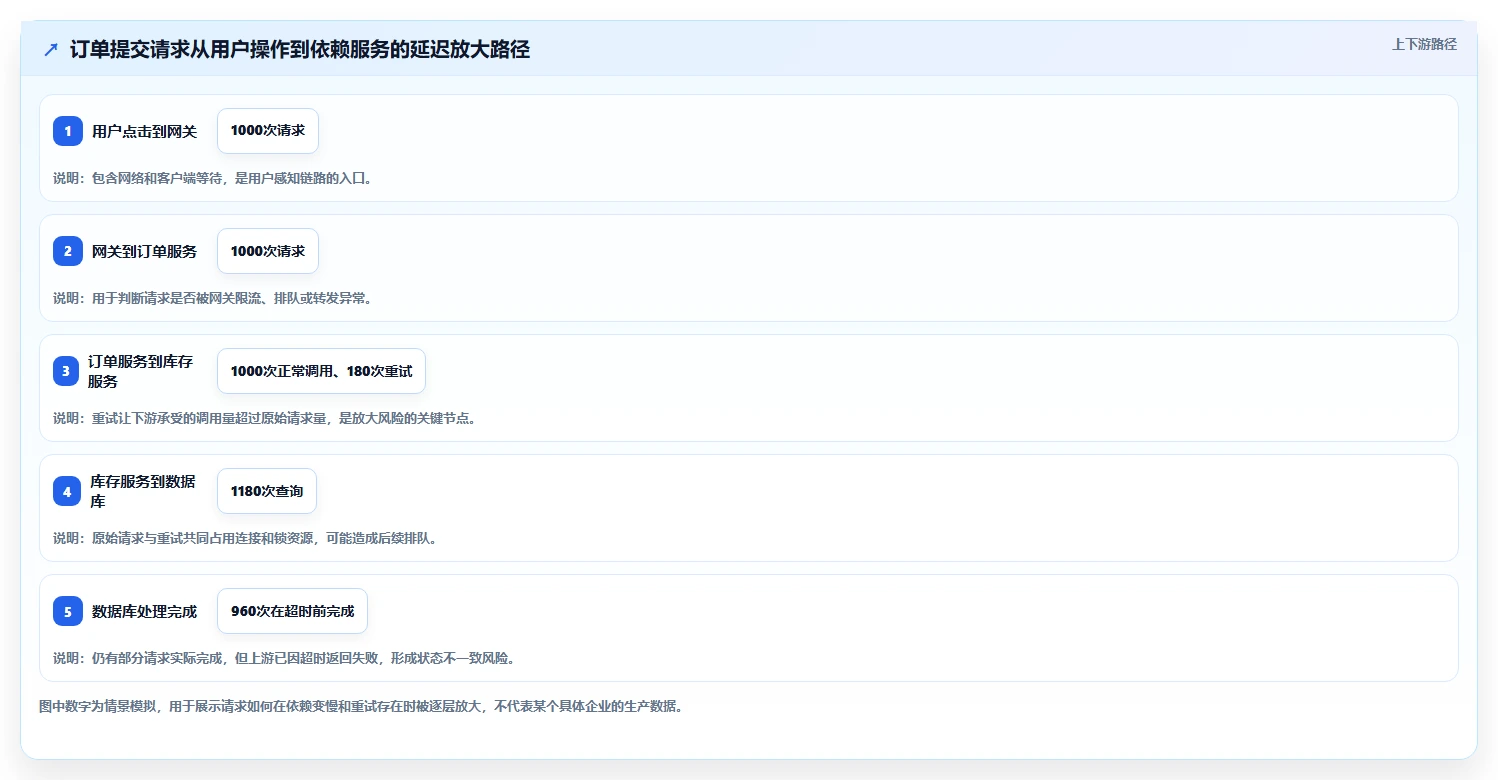Click the 1000次请求 chip in step 1
Viewport: 1498px width, 780px height.
268,131
